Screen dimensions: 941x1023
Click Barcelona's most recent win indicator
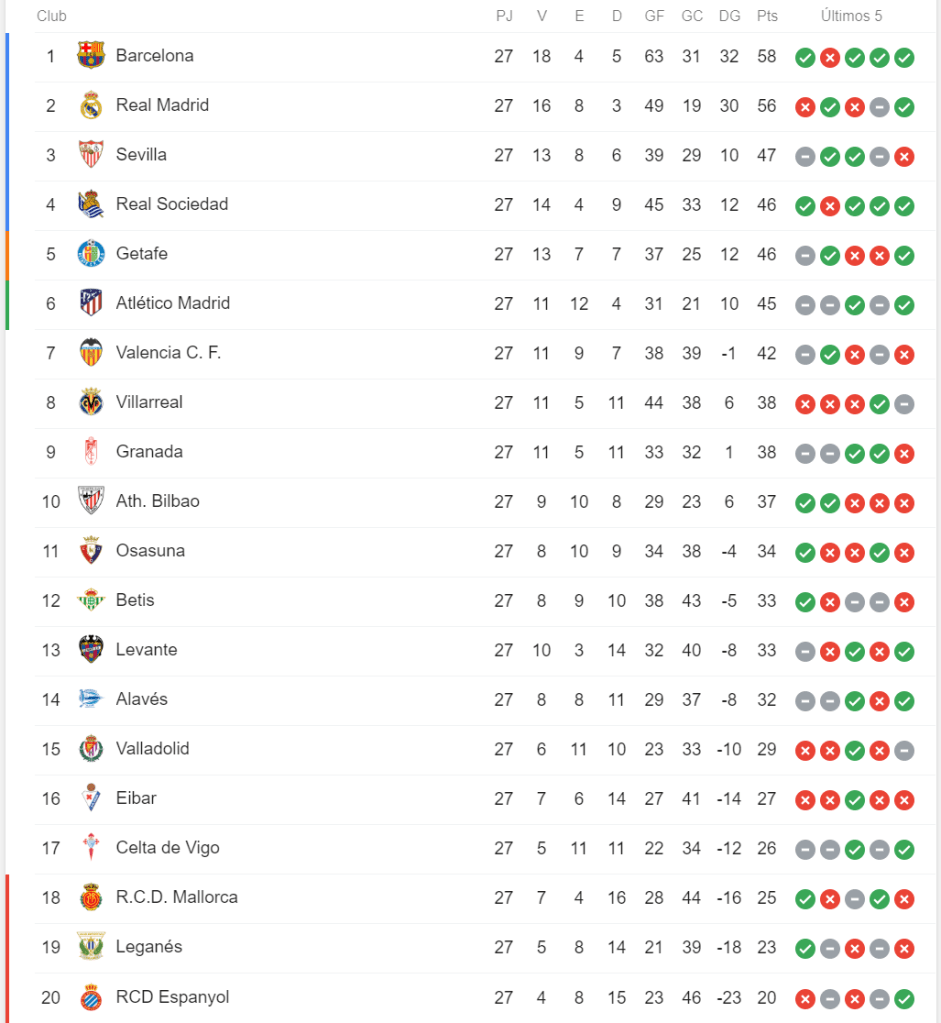904,57
